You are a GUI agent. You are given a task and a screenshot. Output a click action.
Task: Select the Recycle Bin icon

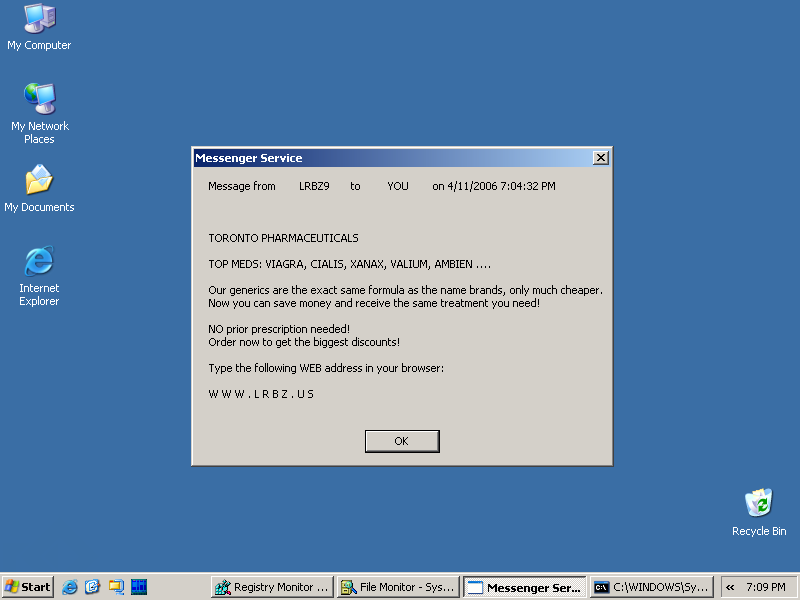click(759, 503)
